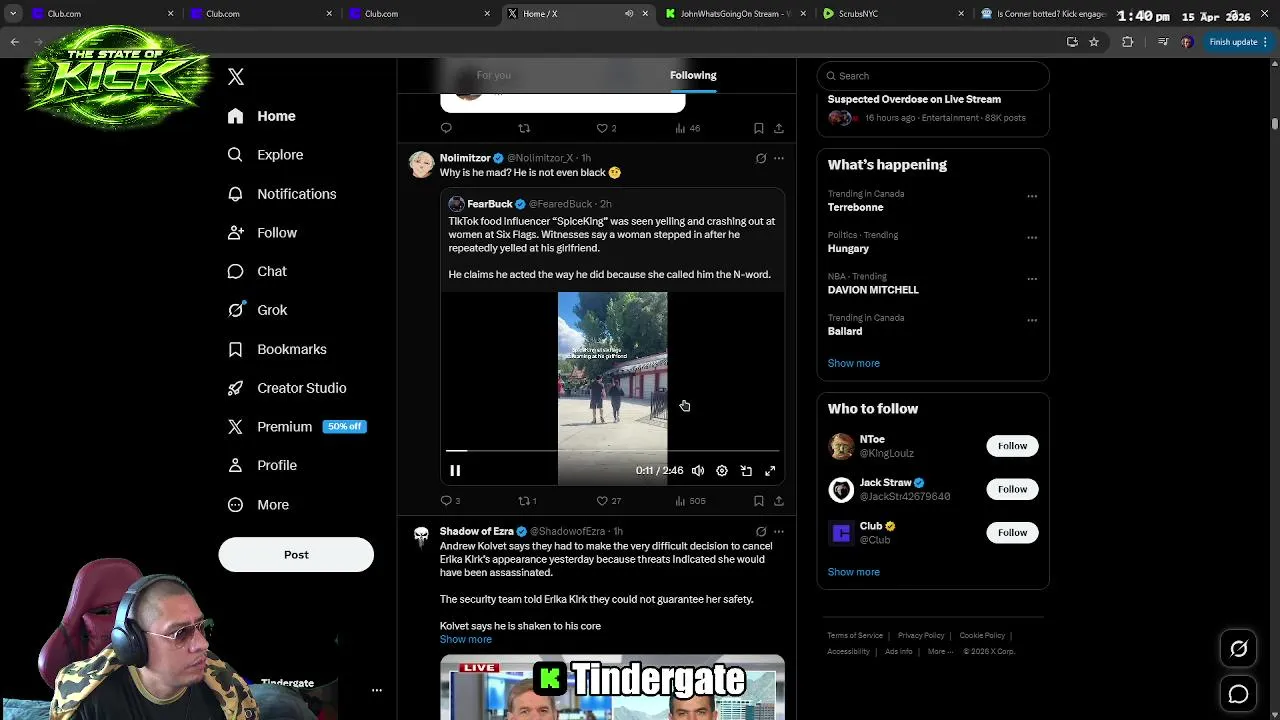
Task: Open the Home page in the sidebar
Action: click(261, 116)
